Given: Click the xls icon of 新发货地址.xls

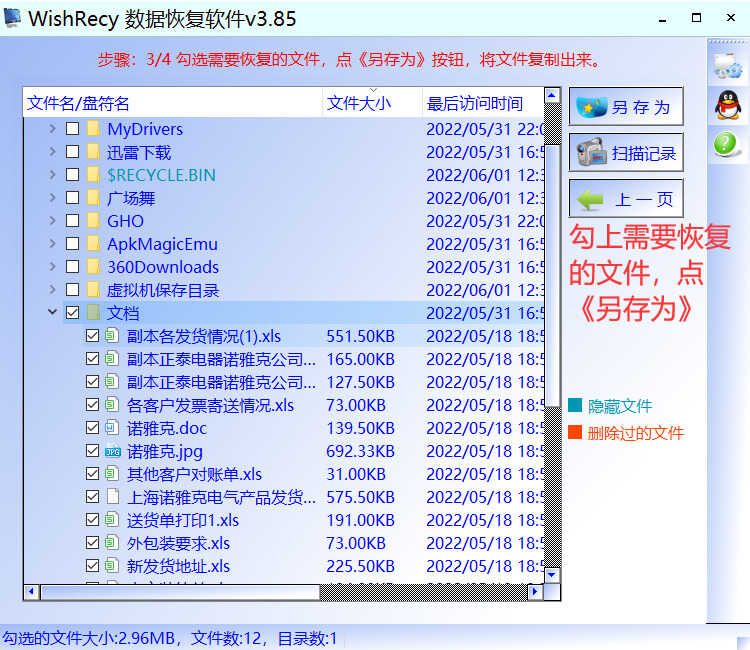Looking at the screenshot, I should [112, 565].
